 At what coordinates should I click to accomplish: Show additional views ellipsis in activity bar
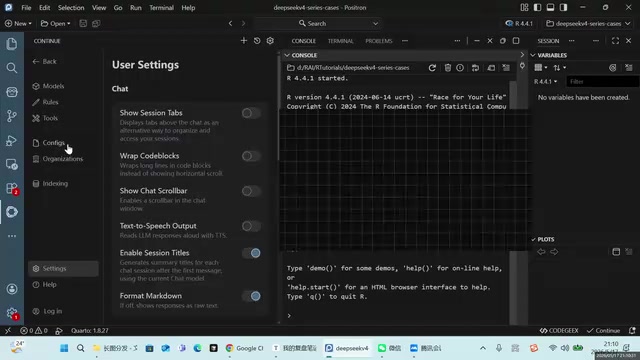12,236
